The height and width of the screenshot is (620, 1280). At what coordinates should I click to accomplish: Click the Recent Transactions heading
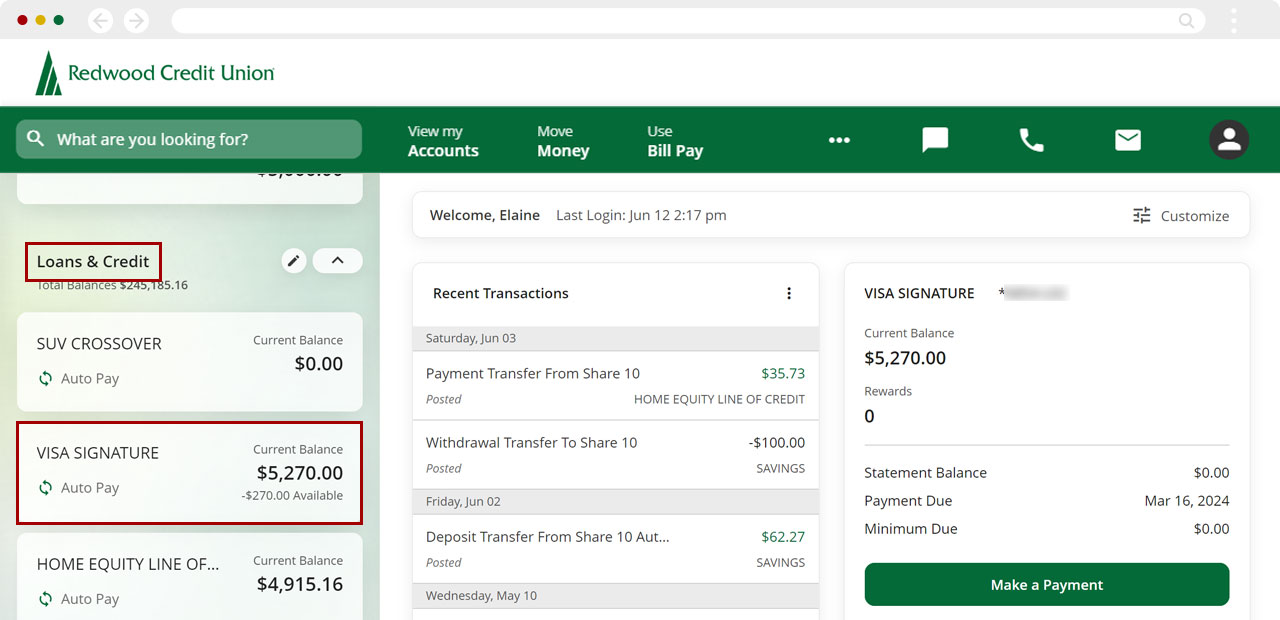coord(501,293)
